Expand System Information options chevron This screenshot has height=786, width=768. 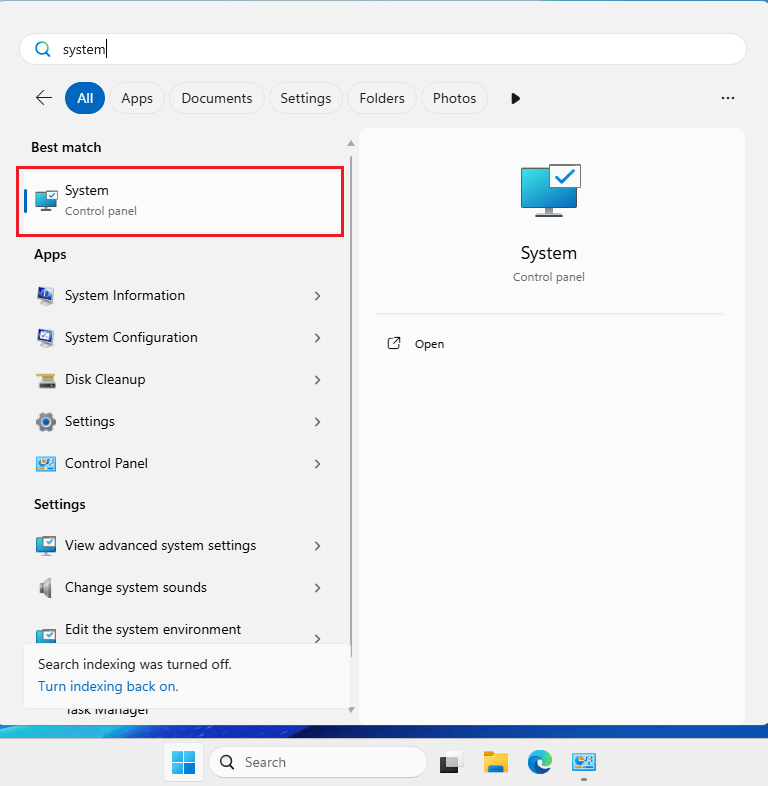(317, 296)
